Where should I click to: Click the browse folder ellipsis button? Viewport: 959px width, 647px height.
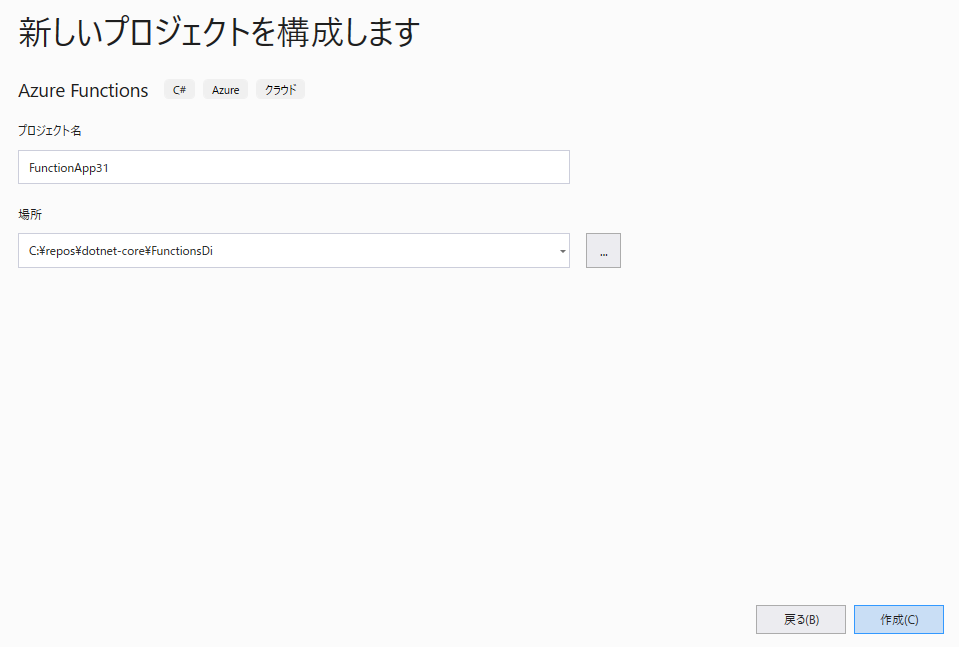(x=603, y=250)
